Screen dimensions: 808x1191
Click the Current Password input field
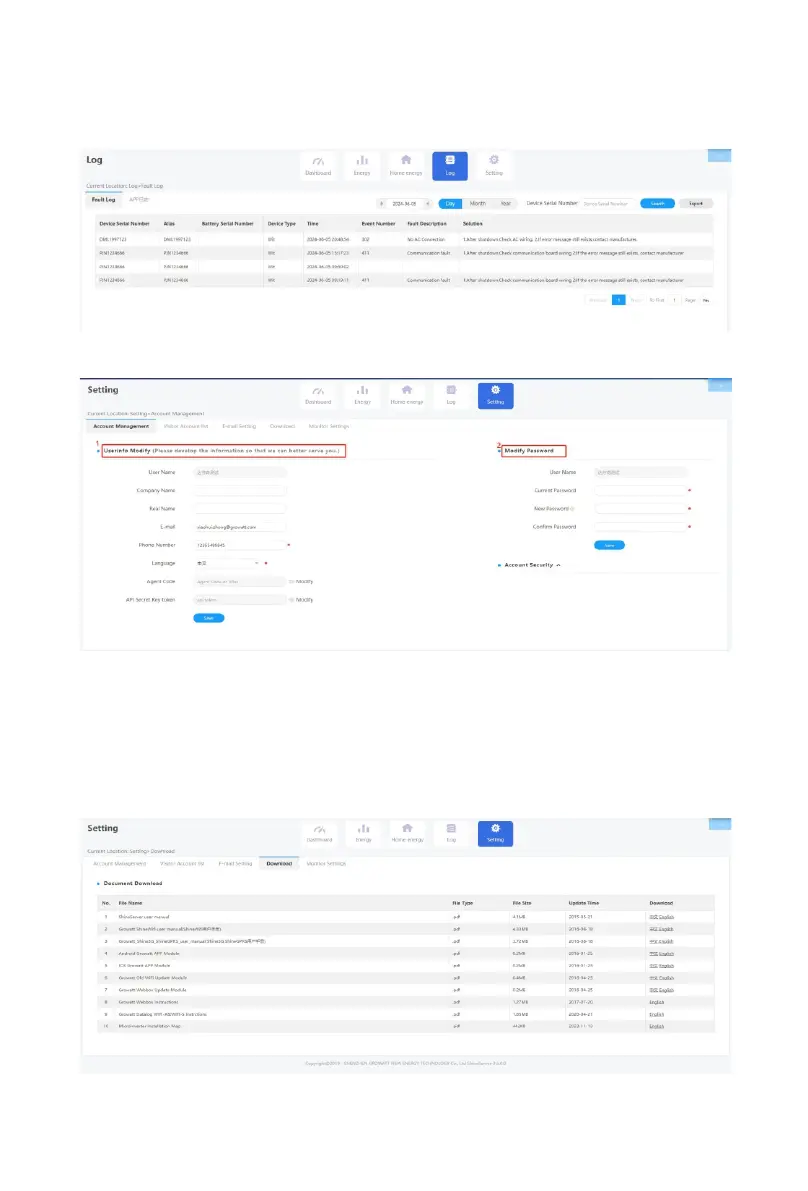(x=639, y=490)
